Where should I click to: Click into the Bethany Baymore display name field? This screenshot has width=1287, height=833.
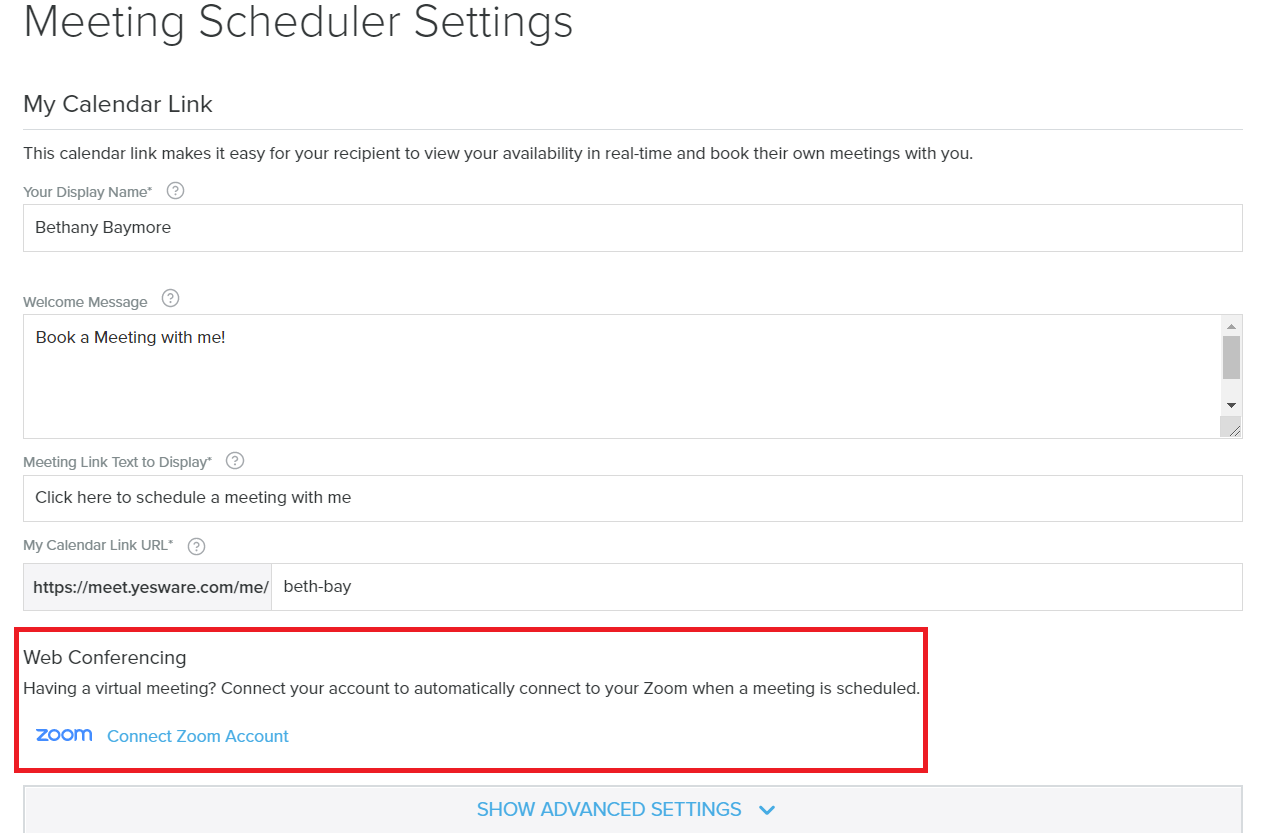[x=632, y=228]
